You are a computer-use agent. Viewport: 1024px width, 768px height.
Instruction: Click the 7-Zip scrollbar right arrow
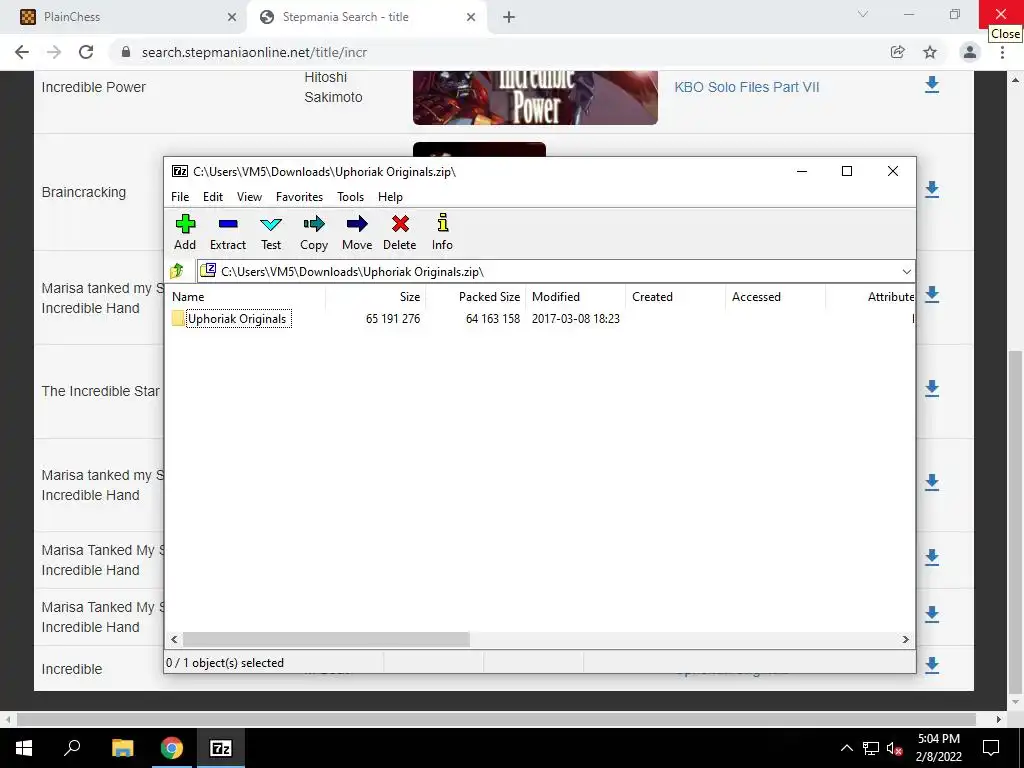click(x=905, y=639)
